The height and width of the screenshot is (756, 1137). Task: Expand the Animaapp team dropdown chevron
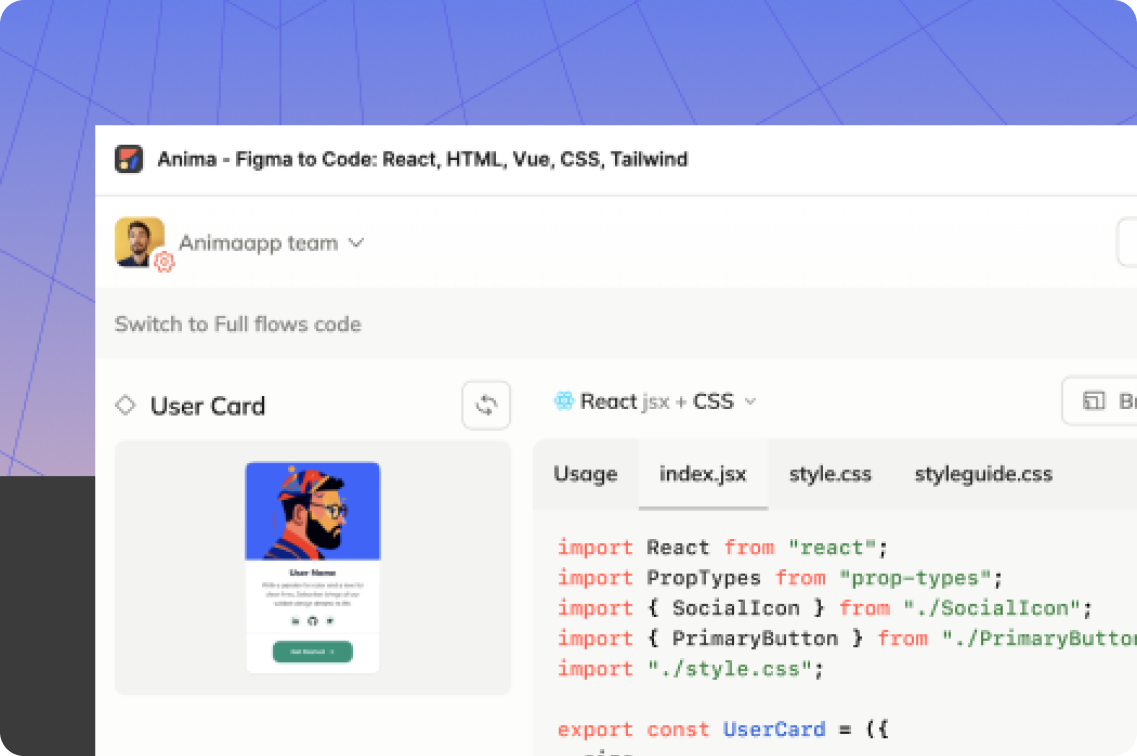click(x=355, y=243)
